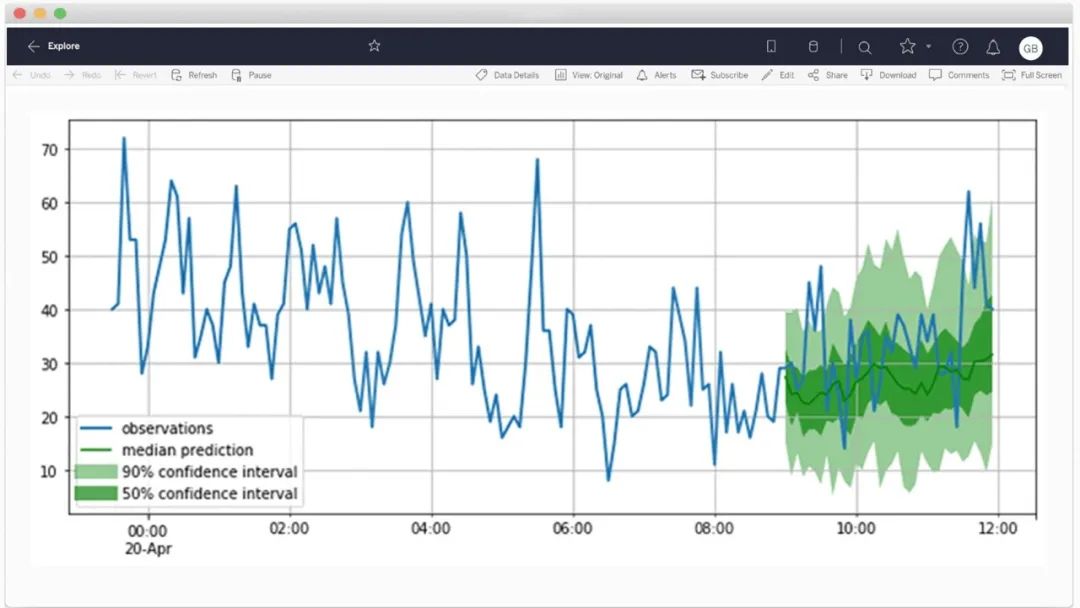
Task: Expand the favorites star dropdown arrow
Action: tap(928, 46)
